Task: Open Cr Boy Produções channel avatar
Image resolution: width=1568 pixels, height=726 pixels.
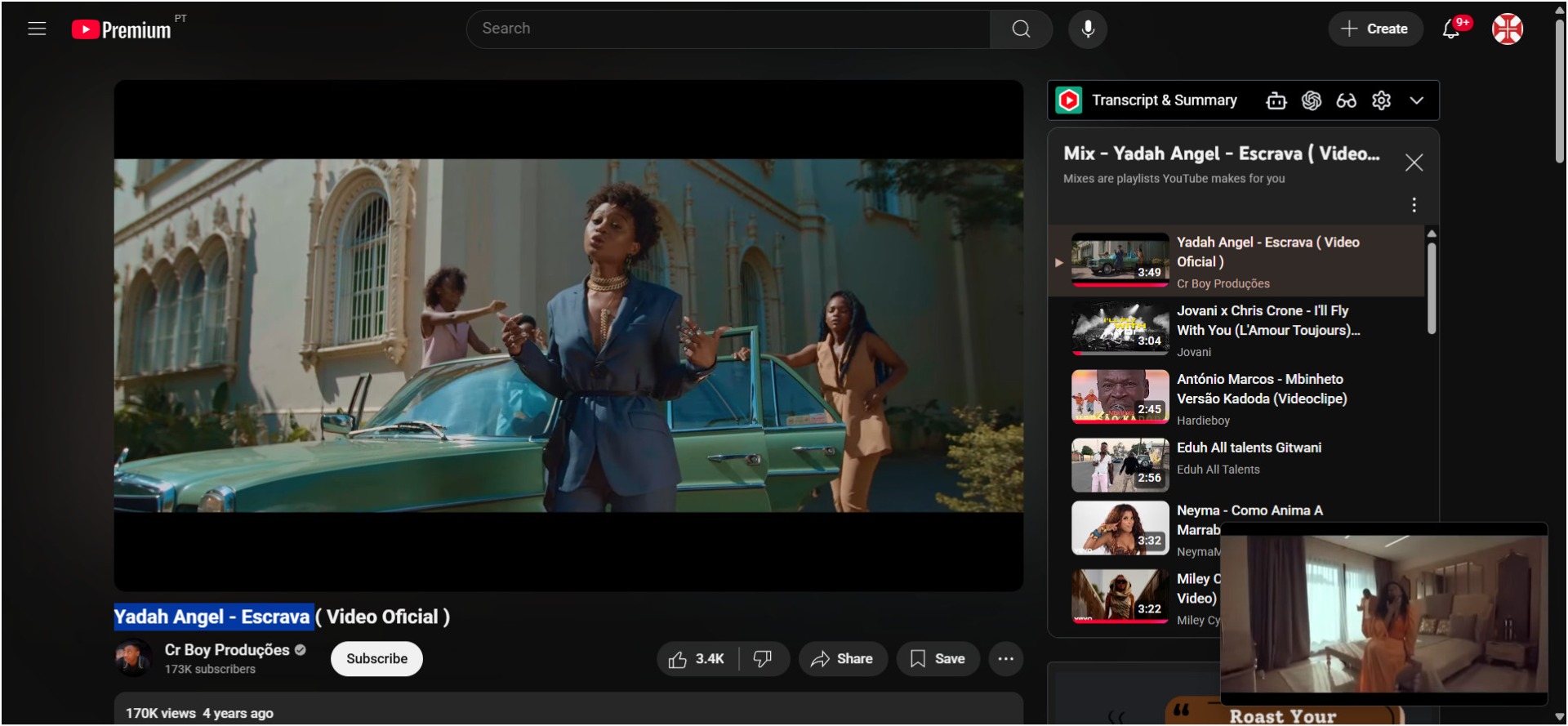Action: click(x=133, y=658)
